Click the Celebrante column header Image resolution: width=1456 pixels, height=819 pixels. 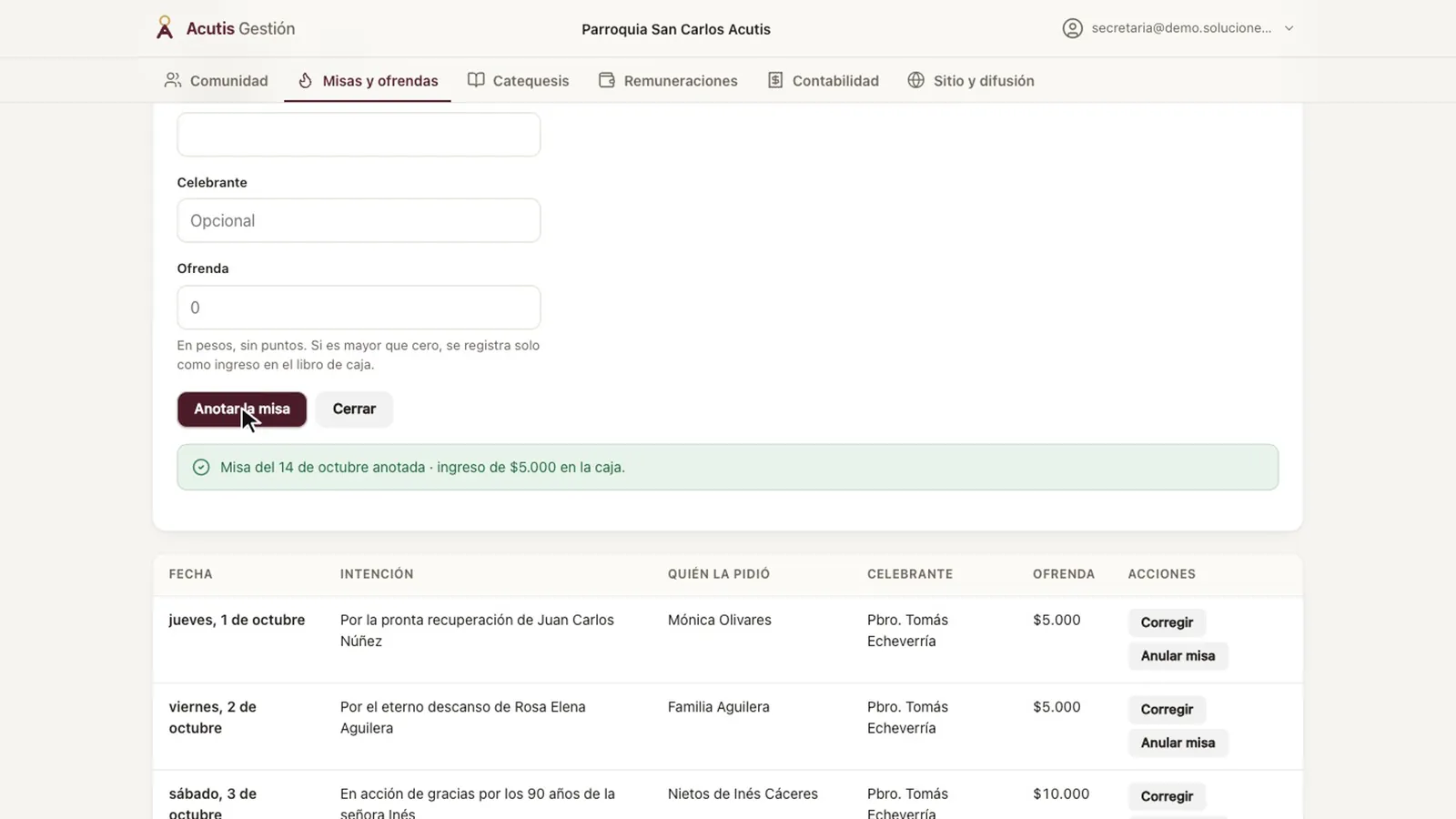pos(910,574)
